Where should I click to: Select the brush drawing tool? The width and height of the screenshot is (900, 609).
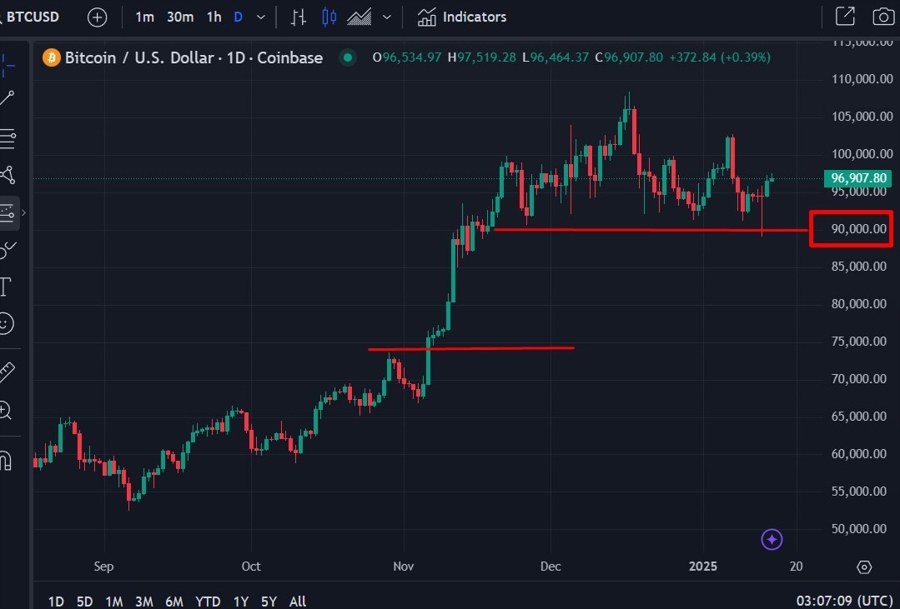point(7,250)
